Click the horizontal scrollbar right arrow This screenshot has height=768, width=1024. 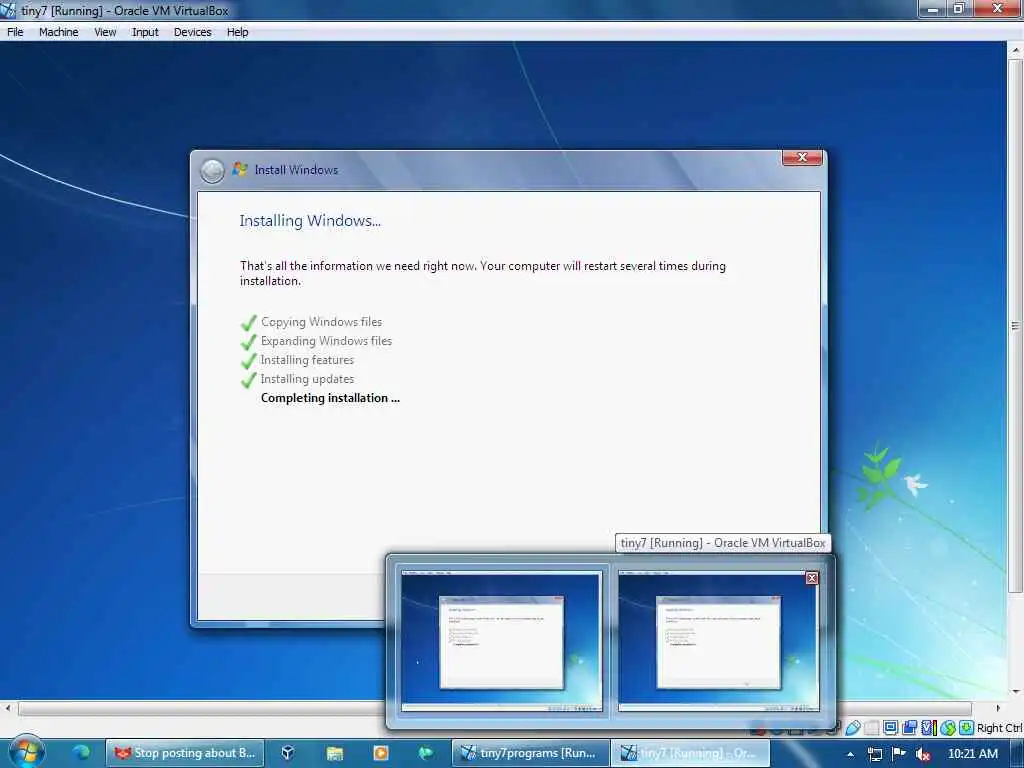[997, 708]
